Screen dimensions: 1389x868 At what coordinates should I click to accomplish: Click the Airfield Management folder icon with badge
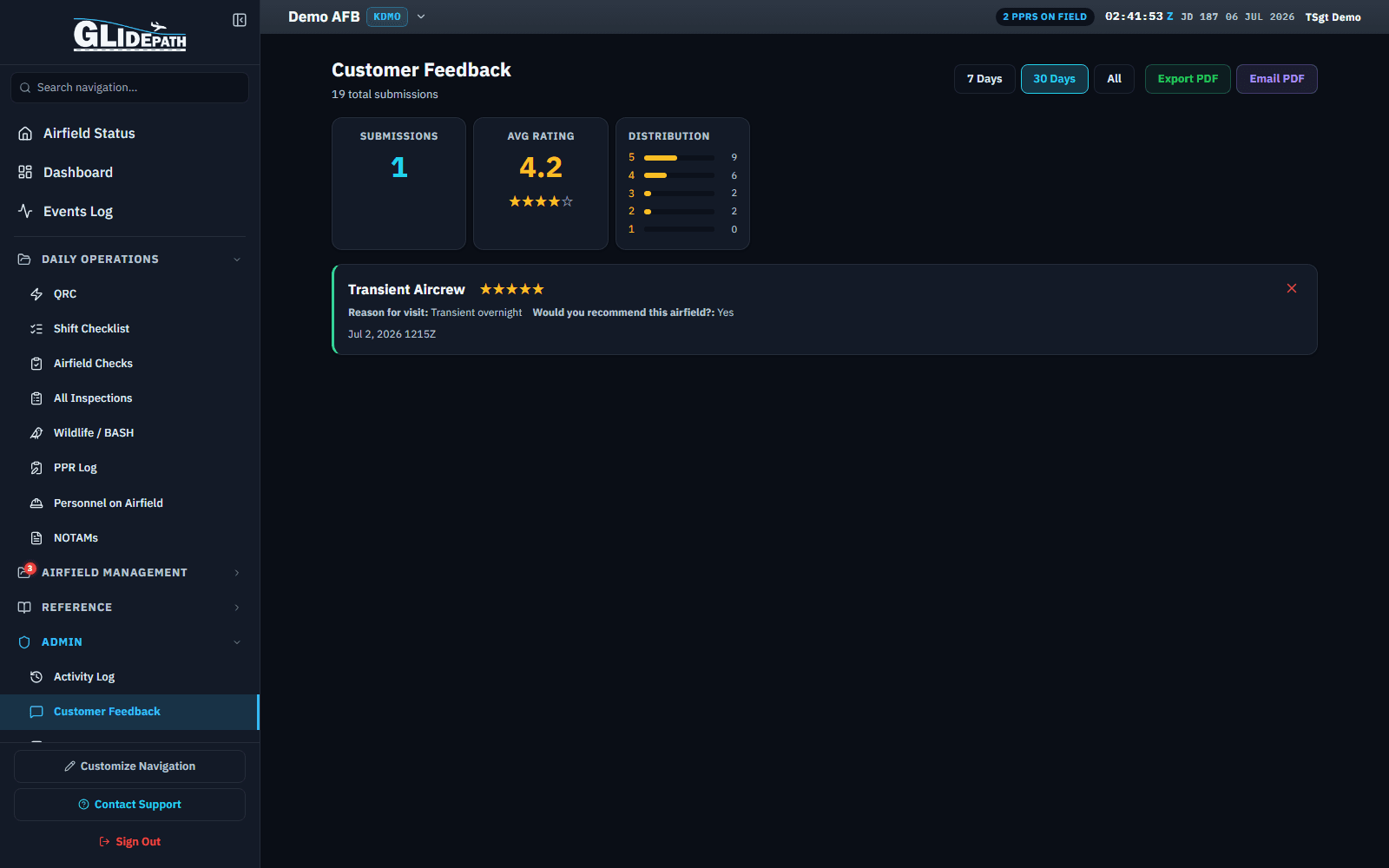(26, 571)
